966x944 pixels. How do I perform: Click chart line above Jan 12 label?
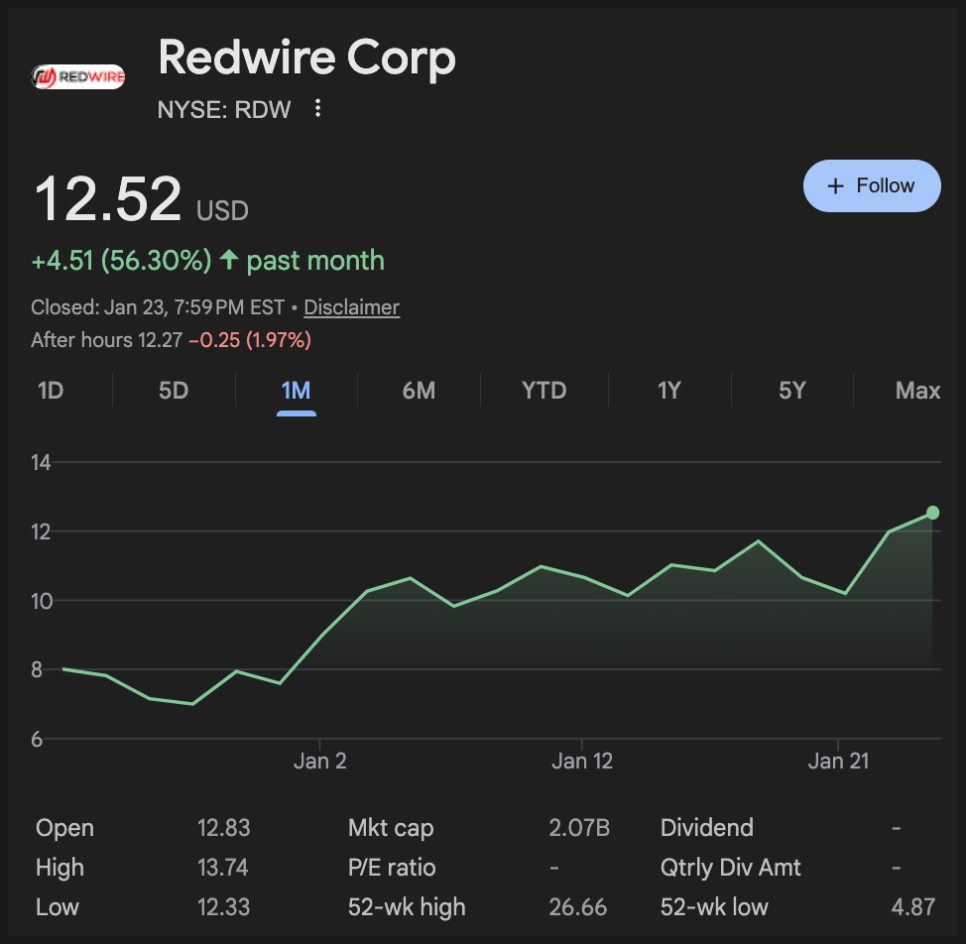tap(583, 576)
